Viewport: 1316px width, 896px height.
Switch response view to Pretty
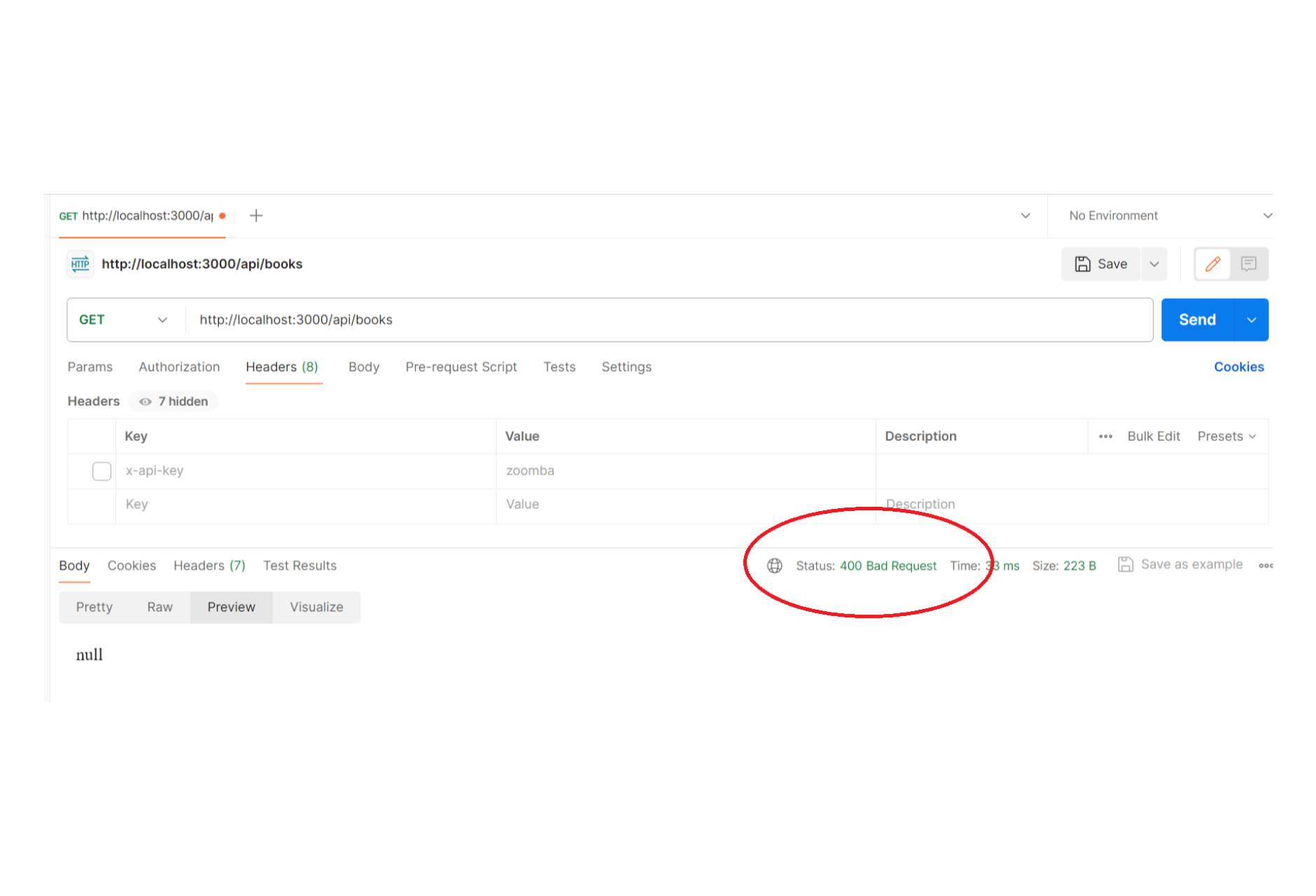pyautogui.click(x=94, y=607)
